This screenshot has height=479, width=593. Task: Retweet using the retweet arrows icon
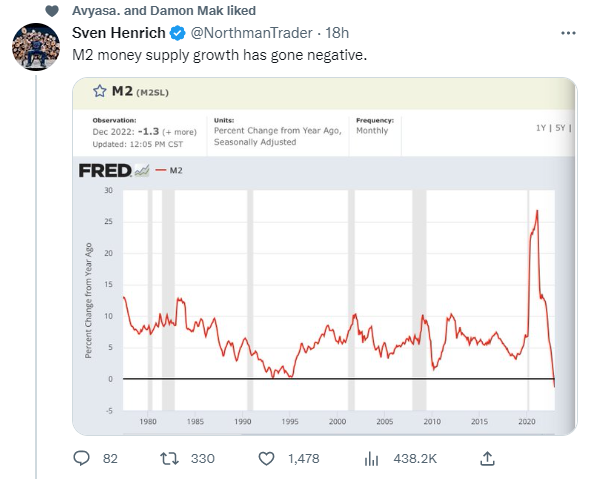[x=169, y=459]
